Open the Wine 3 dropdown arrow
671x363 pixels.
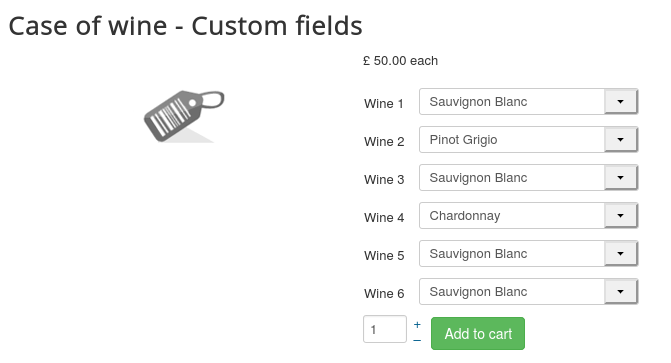pyautogui.click(x=621, y=178)
